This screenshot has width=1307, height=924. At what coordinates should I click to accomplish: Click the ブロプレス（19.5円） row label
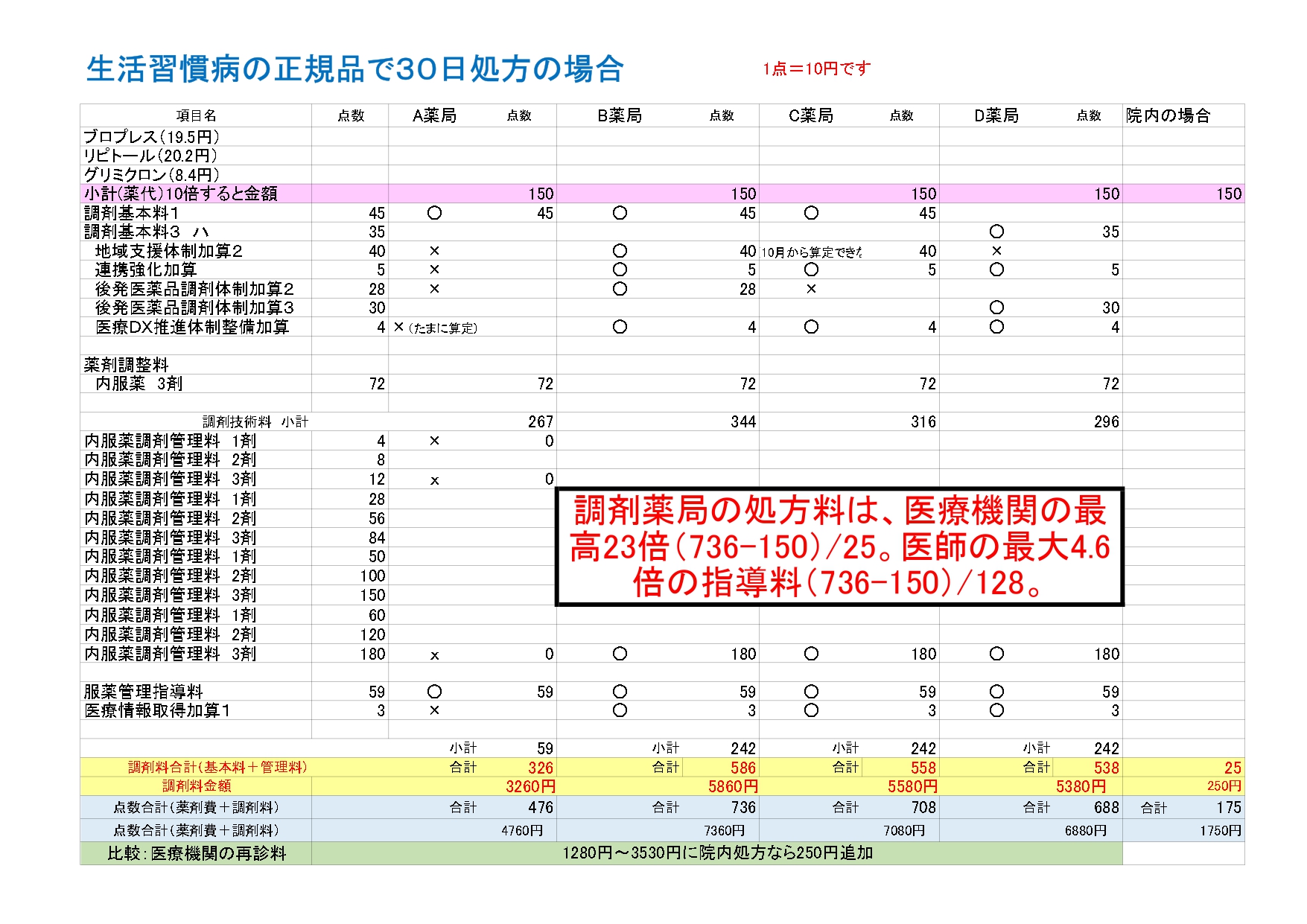point(151,137)
